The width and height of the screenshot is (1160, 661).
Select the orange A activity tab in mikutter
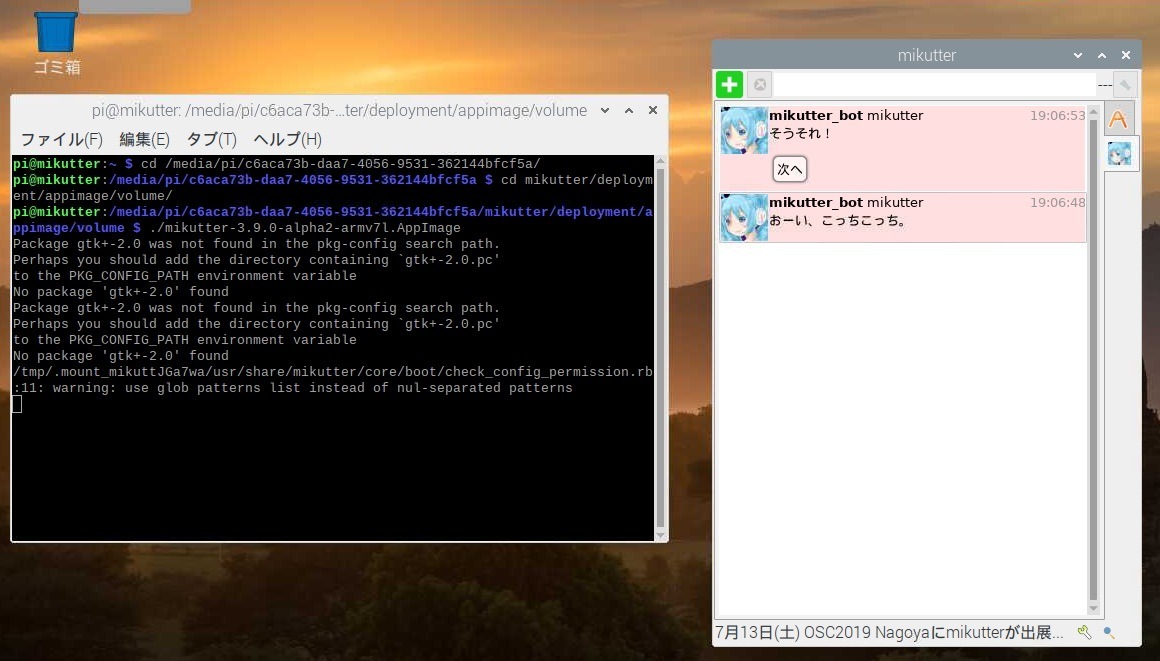(x=1118, y=119)
